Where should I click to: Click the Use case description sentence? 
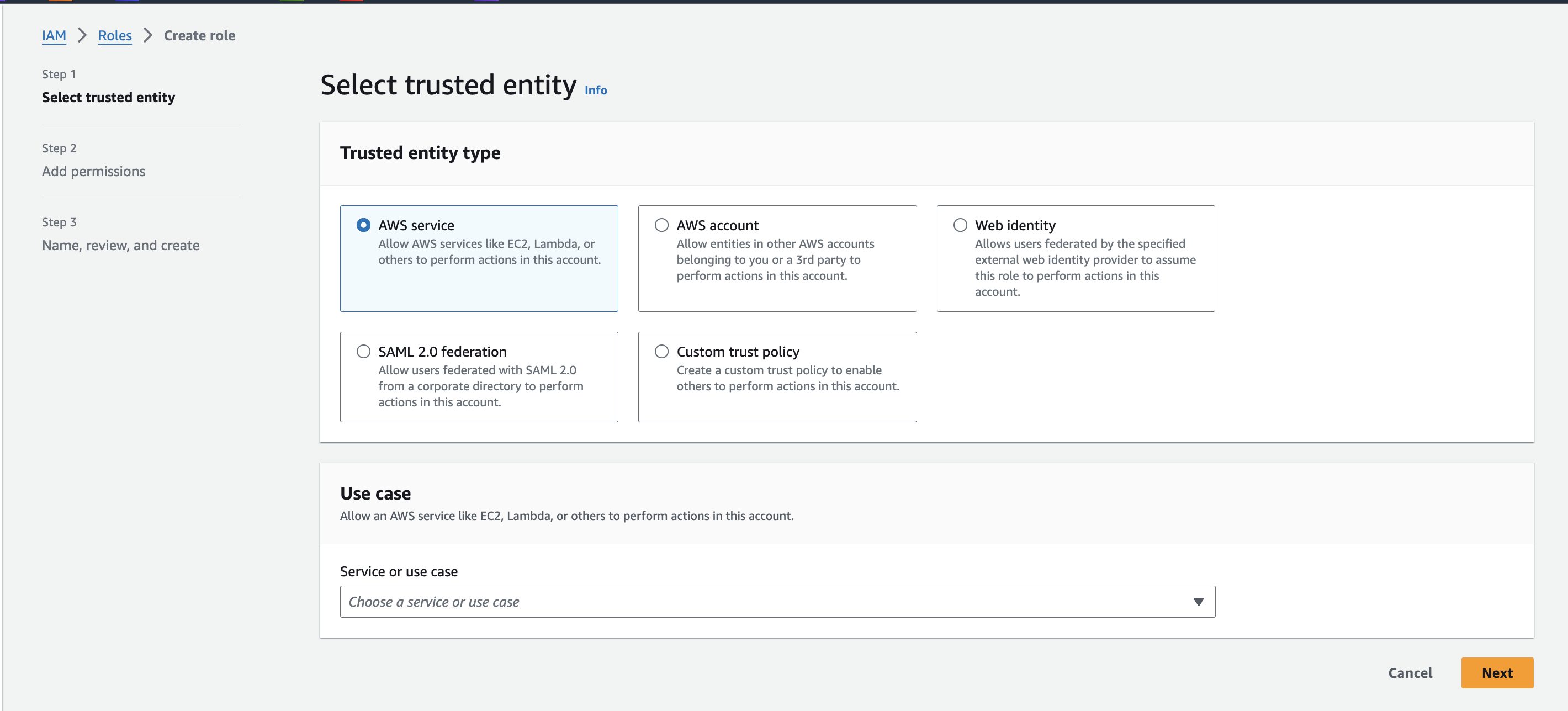tap(566, 516)
